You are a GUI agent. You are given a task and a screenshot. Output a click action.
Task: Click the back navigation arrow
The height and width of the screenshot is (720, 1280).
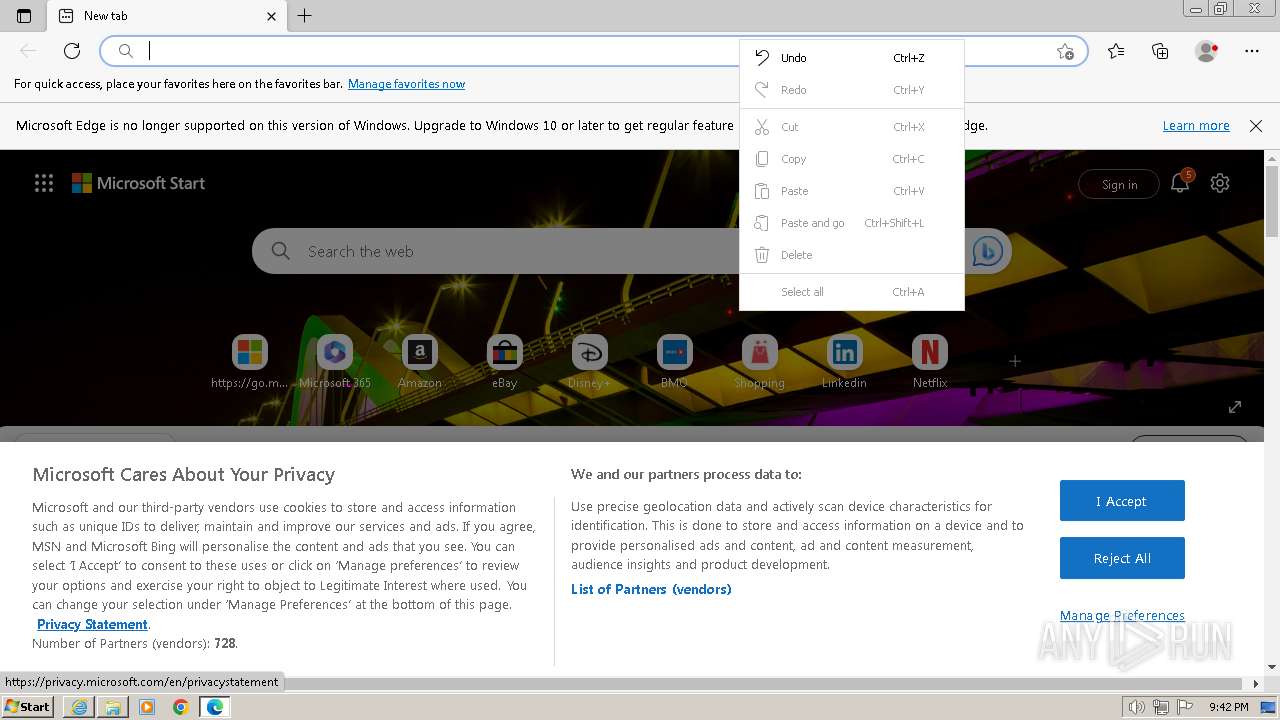28,51
